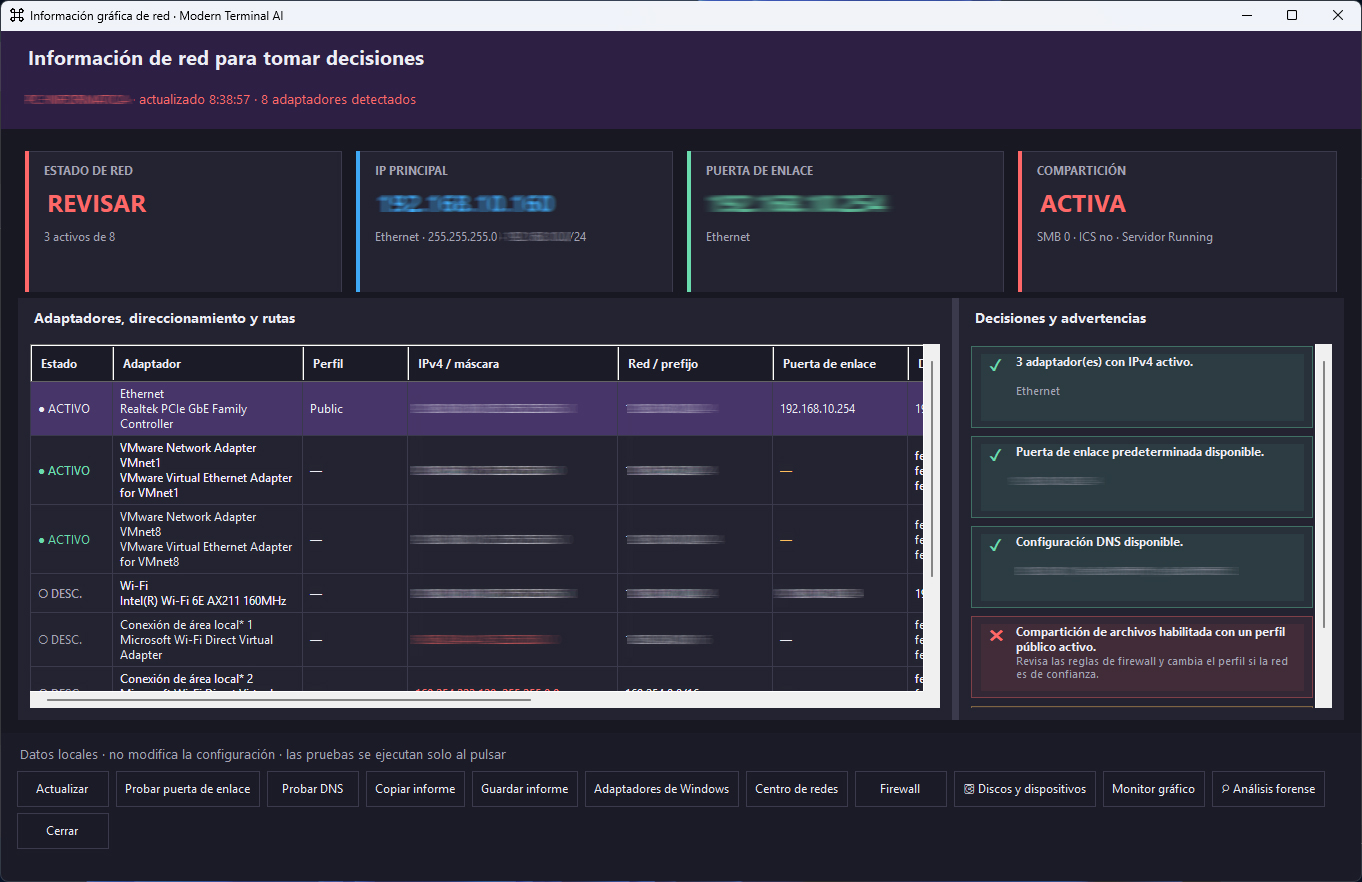Click the COMPARTICIÓN ACTIVA card
The width and height of the screenshot is (1362, 882).
[x=1177, y=221]
